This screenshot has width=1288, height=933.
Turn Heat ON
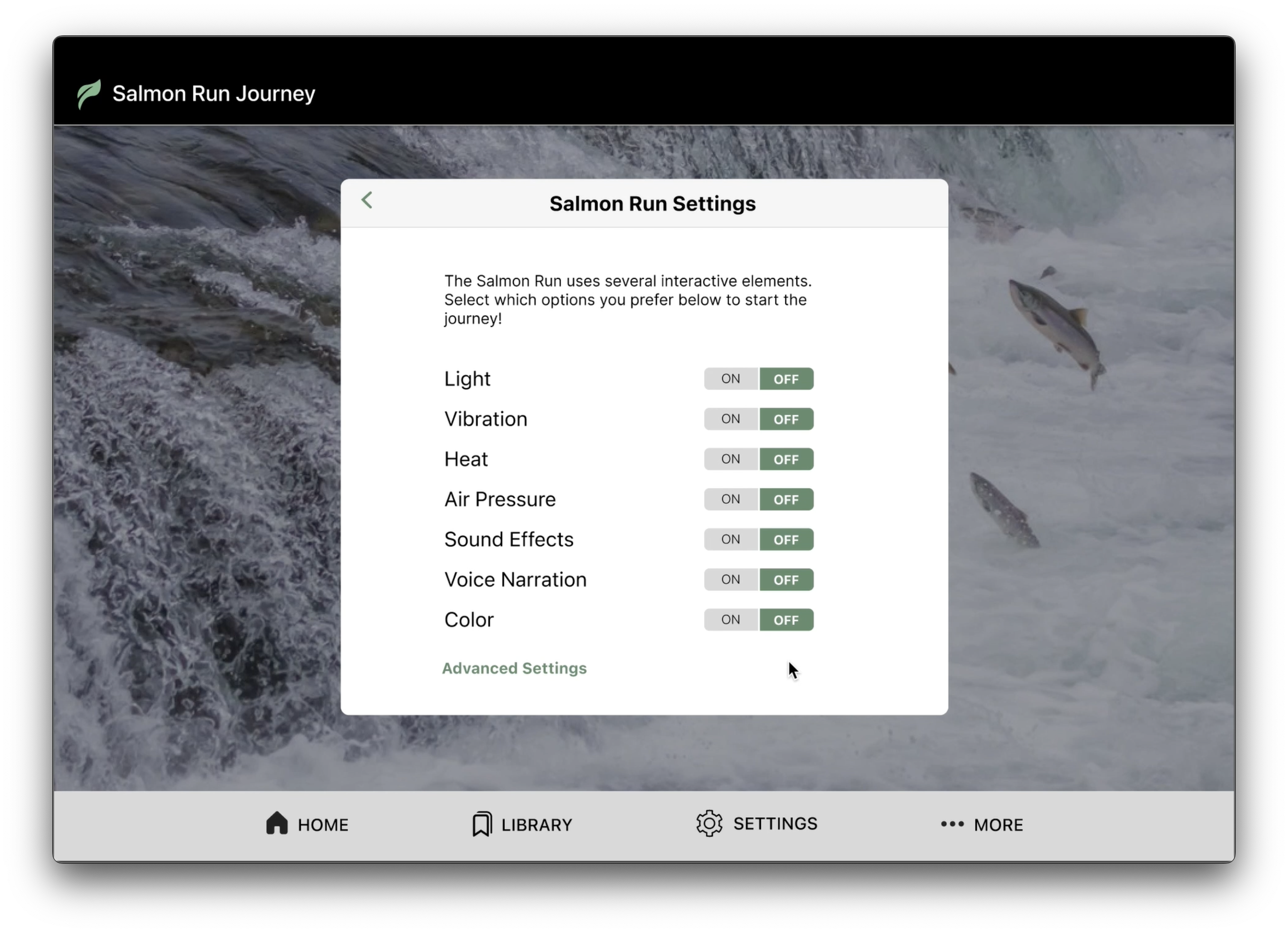[x=731, y=459]
